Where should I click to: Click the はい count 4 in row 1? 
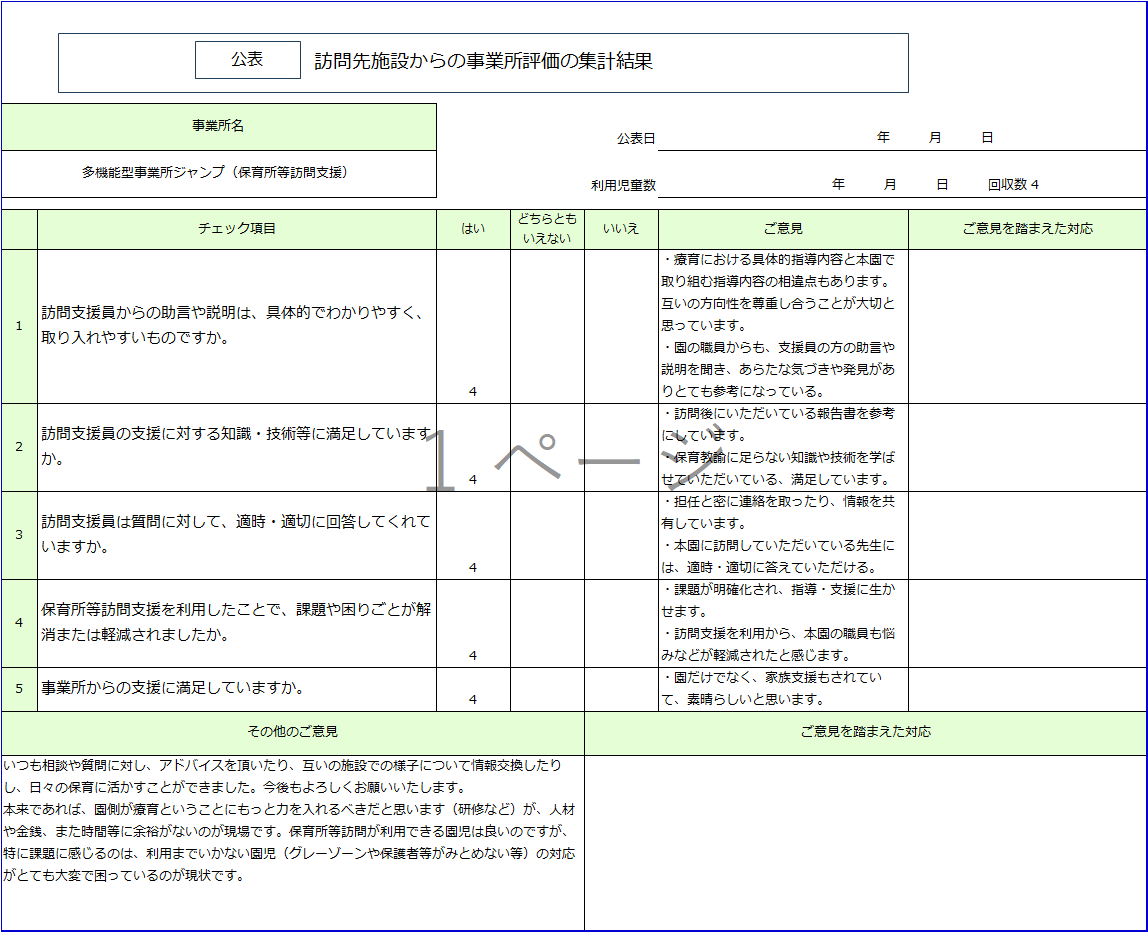[x=473, y=392]
